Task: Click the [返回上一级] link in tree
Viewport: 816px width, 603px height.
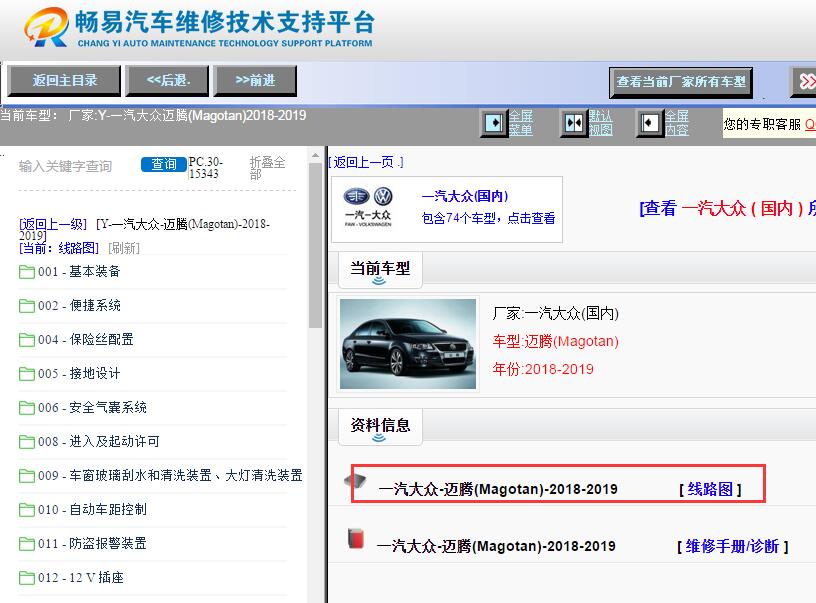Action: [x=53, y=224]
